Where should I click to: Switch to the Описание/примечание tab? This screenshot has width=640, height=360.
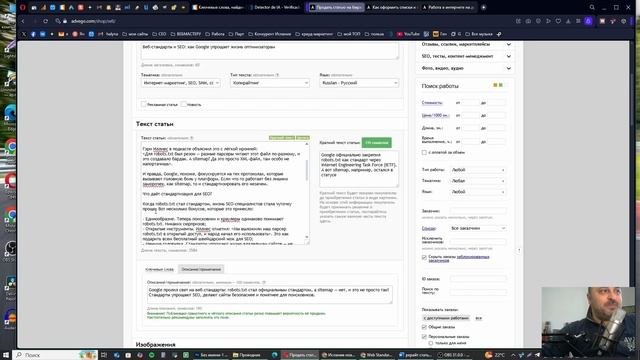pyautogui.click(x=201, y=269)
